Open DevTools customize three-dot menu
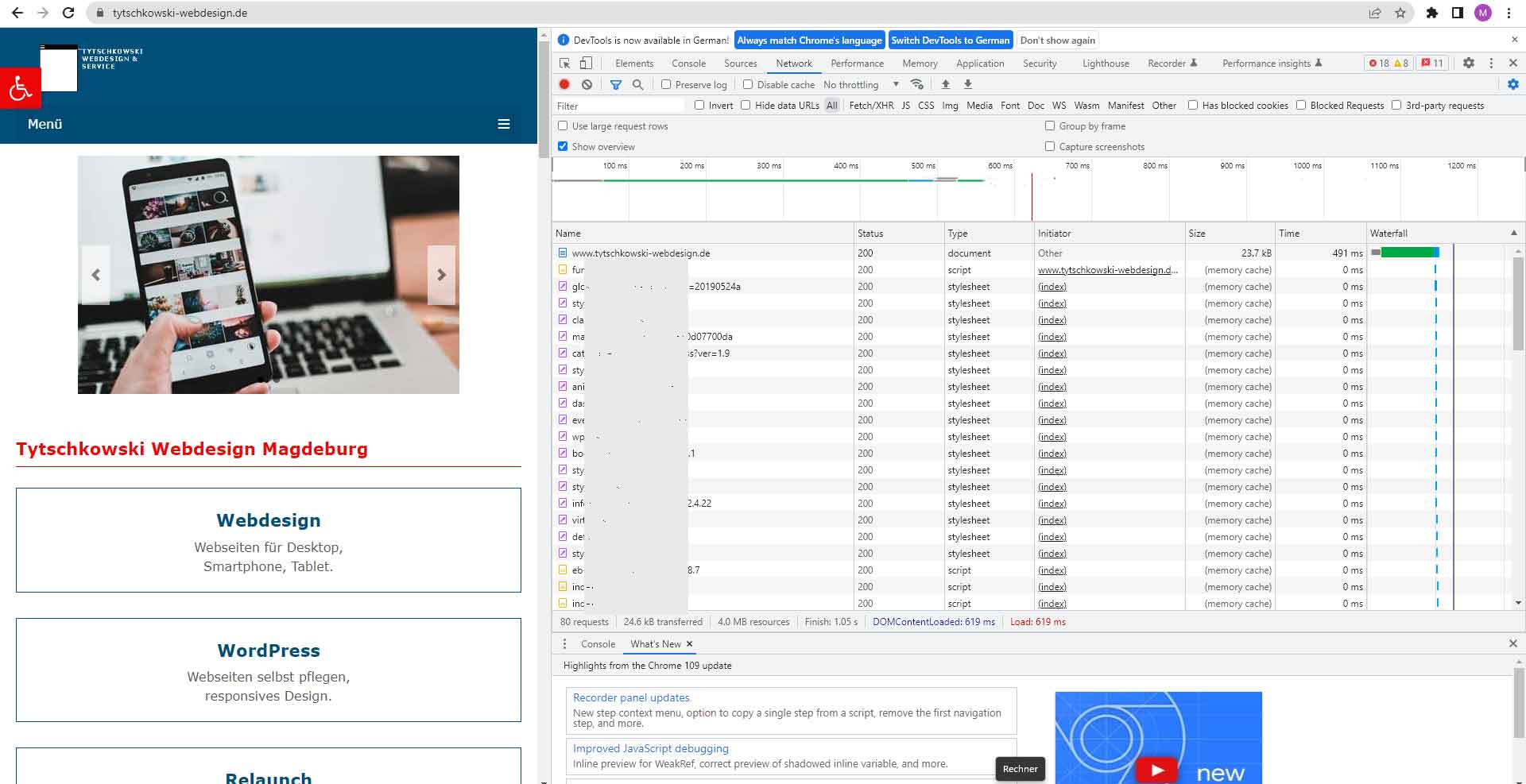 (1491, 63)
